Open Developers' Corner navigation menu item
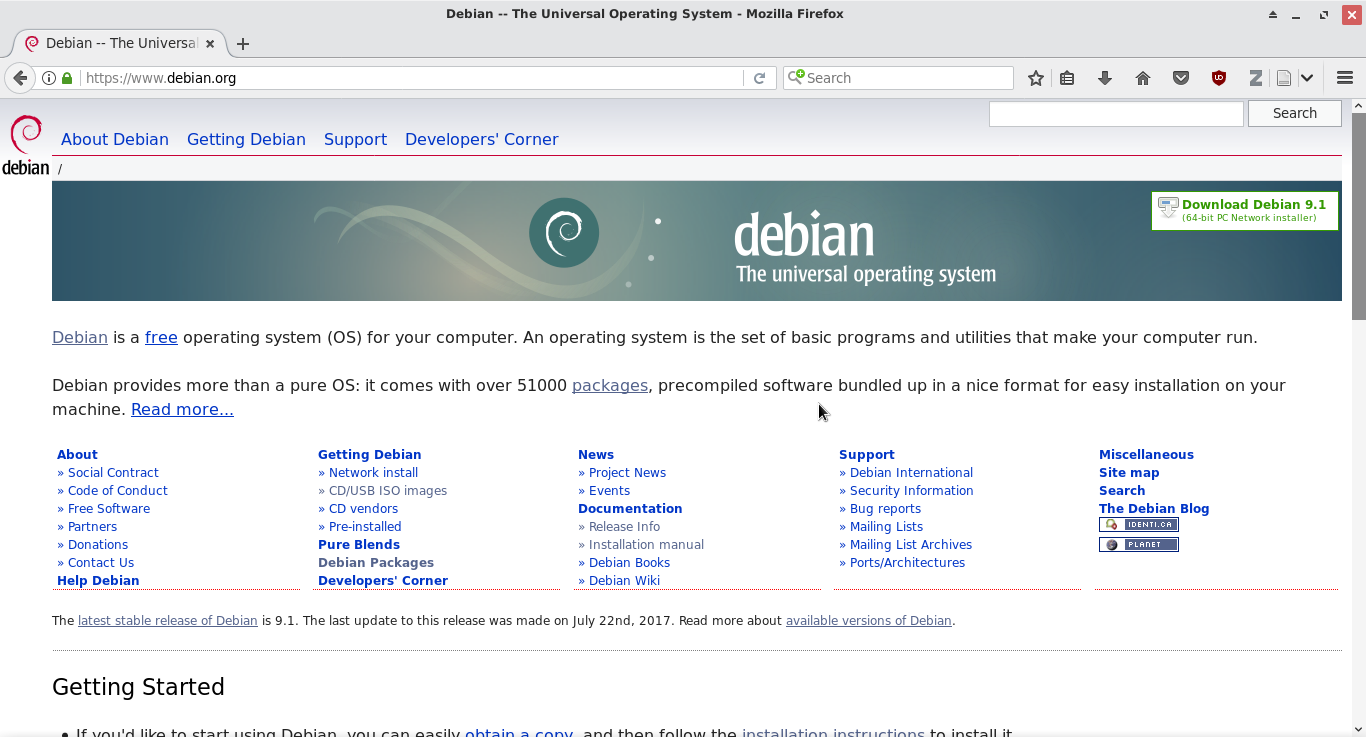Screen dimensions: 1366x737 click(481, 140)
